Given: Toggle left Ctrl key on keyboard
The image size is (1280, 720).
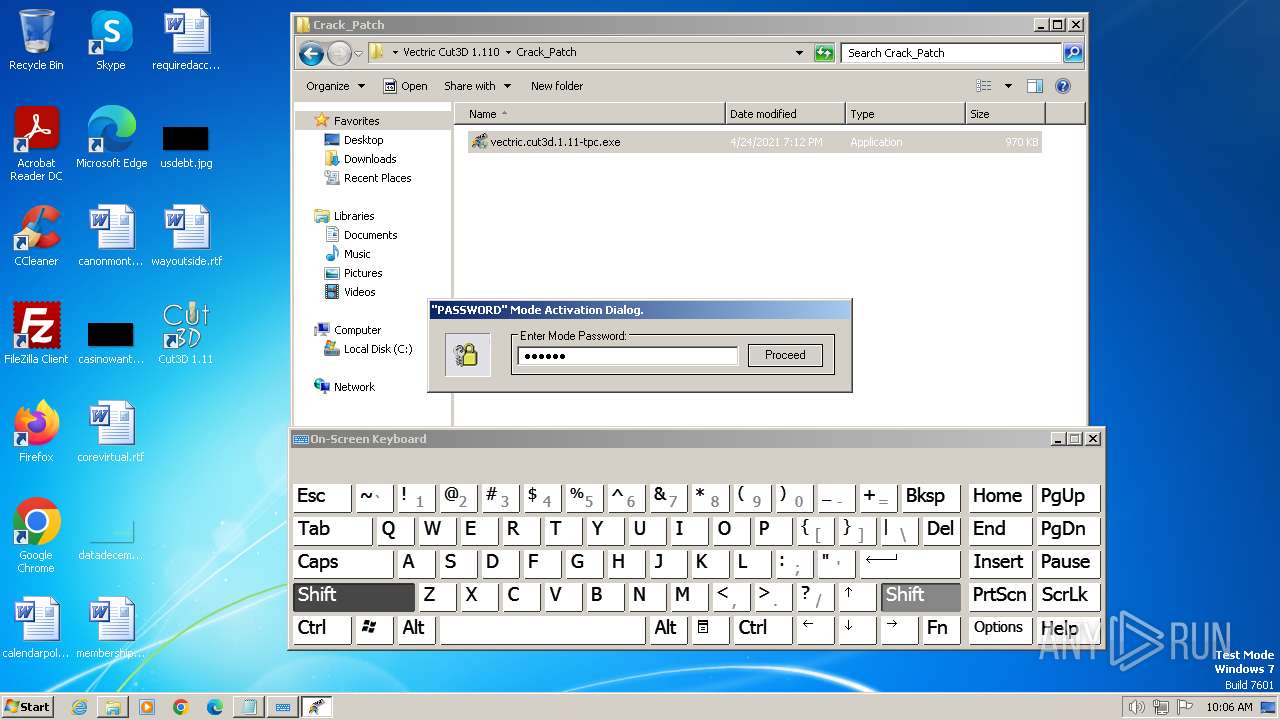Looking at the screenshot, I should coord(322,629).
